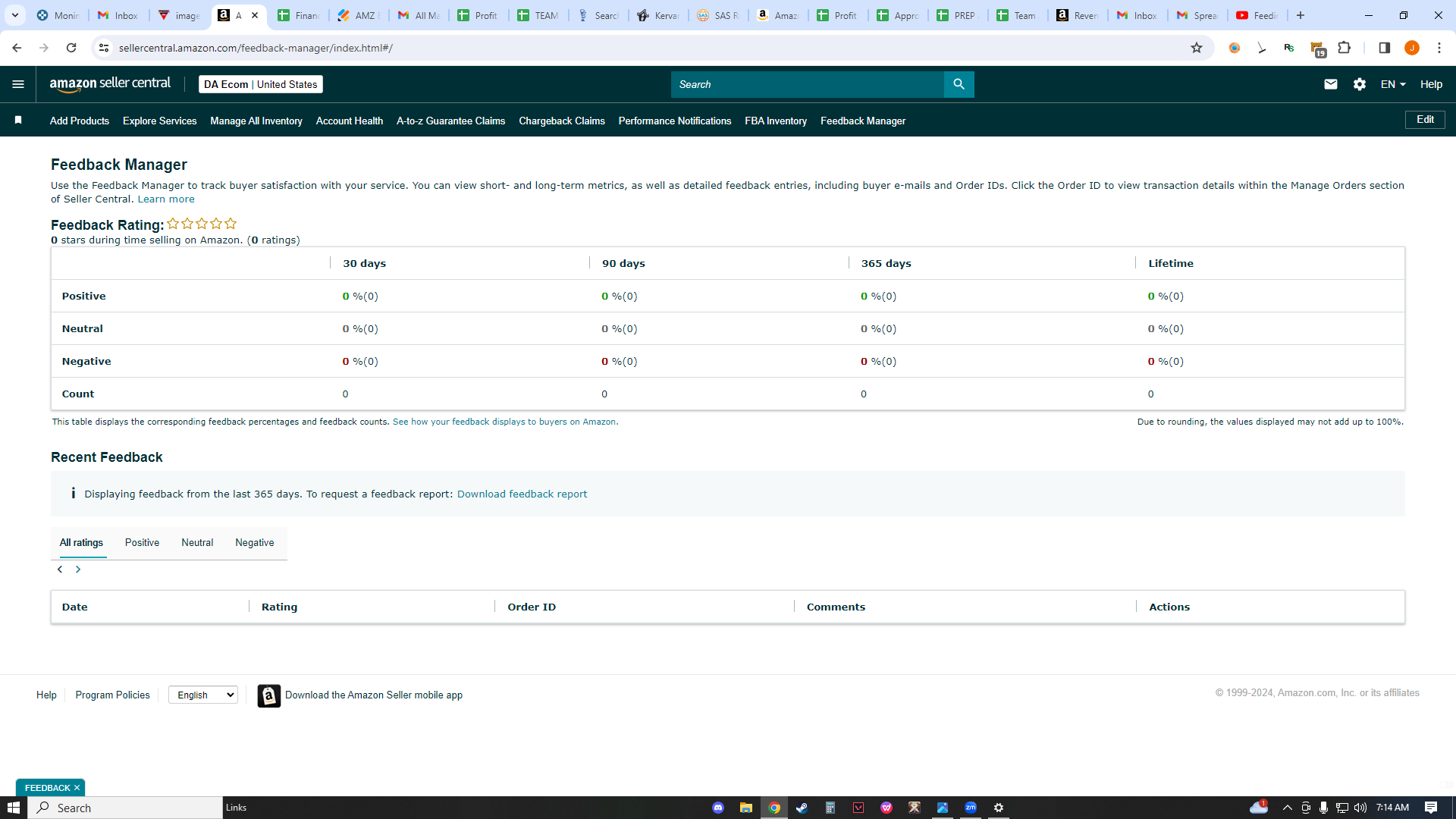The height and width of the screenshot is (819, 1456).
Task: Open the messages envelope icon
Action: click(1331, 84)
